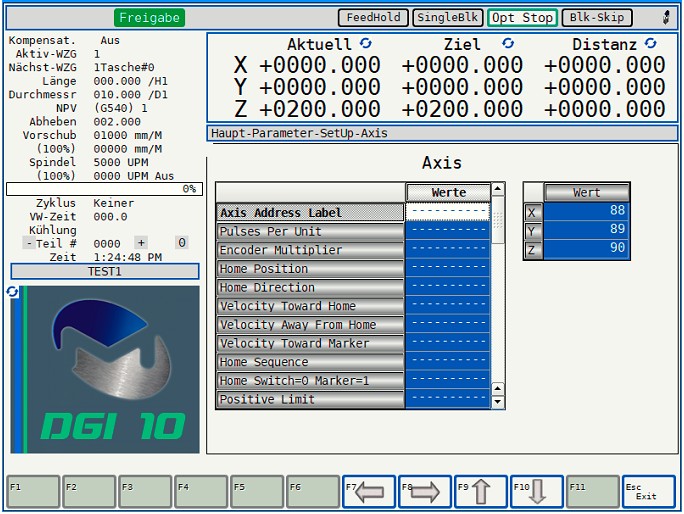
Task: Click the Y axis value 89
Action: pyautogui.click(x=586, y=231)
